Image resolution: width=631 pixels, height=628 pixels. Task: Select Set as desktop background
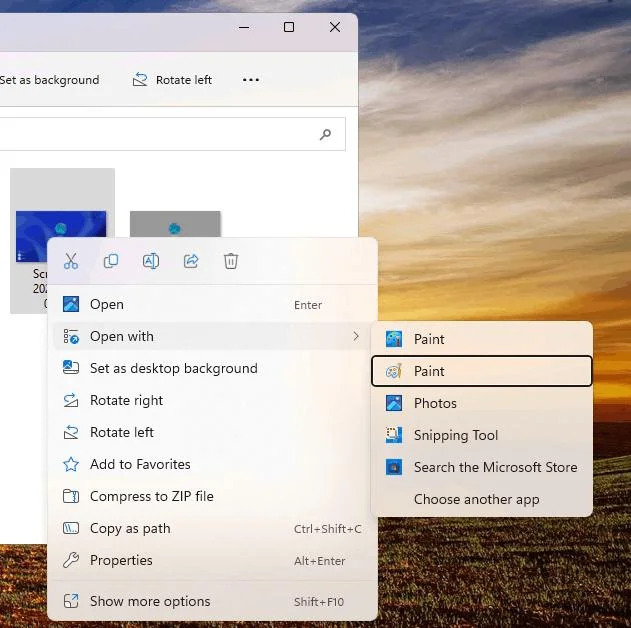173,368
